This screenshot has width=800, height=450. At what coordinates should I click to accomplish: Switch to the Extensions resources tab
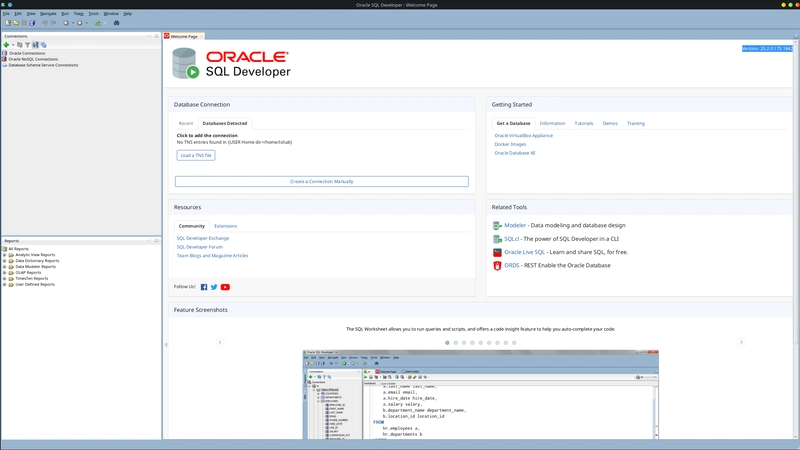[x=226, y=226]
